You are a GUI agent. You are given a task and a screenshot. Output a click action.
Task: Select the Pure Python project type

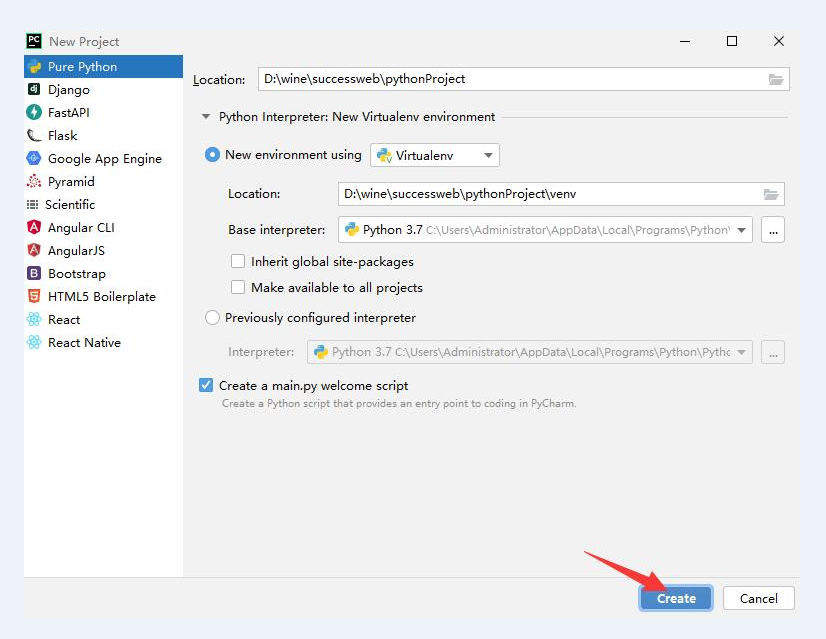click(103, 66)
